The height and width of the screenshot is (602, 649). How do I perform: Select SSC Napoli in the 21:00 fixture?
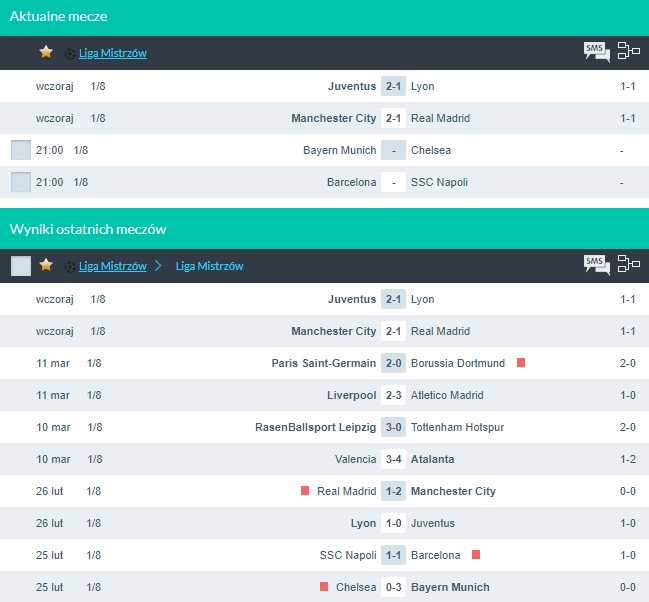439,182
